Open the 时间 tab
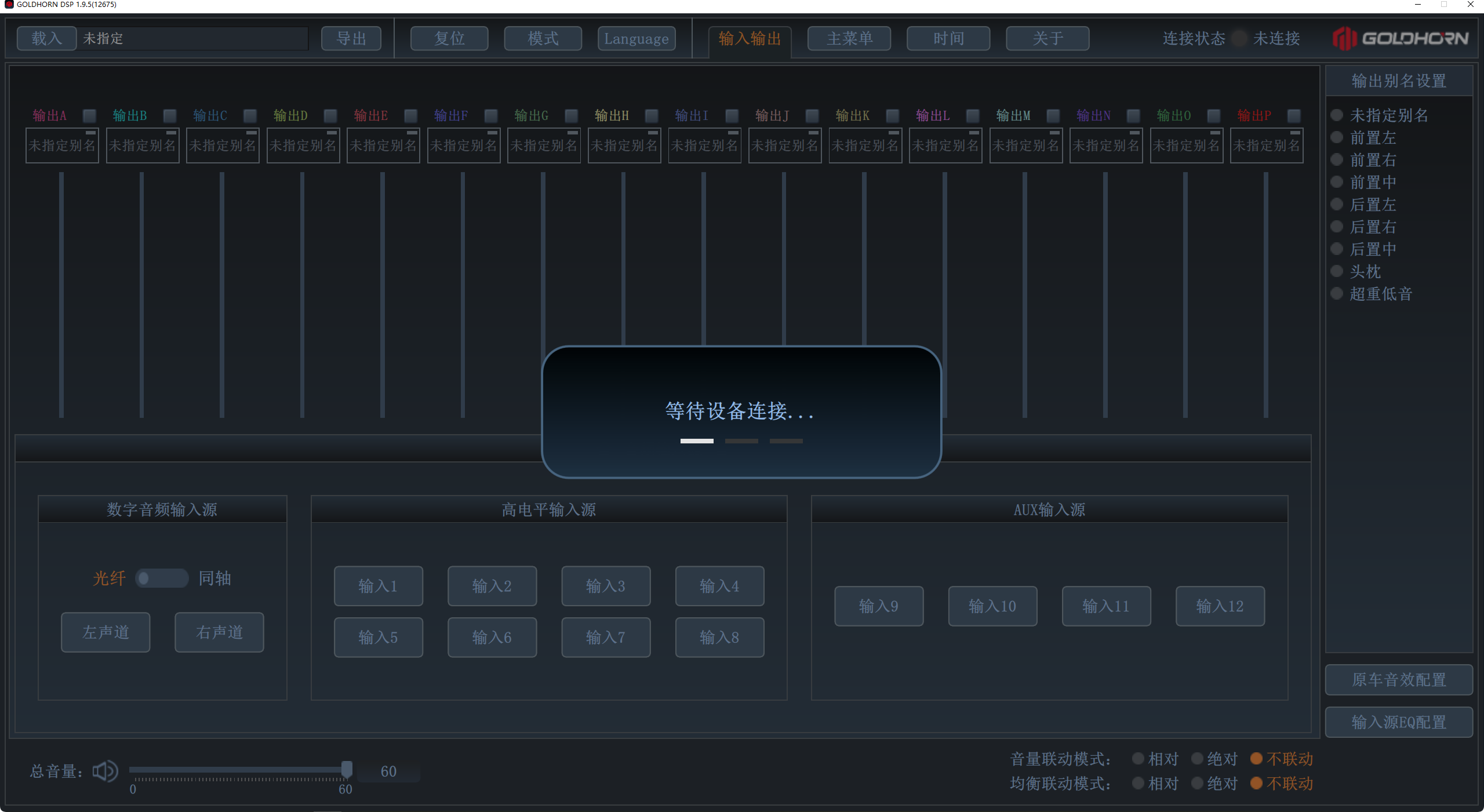Viewport: 1484px width, 812px height. 948,39
